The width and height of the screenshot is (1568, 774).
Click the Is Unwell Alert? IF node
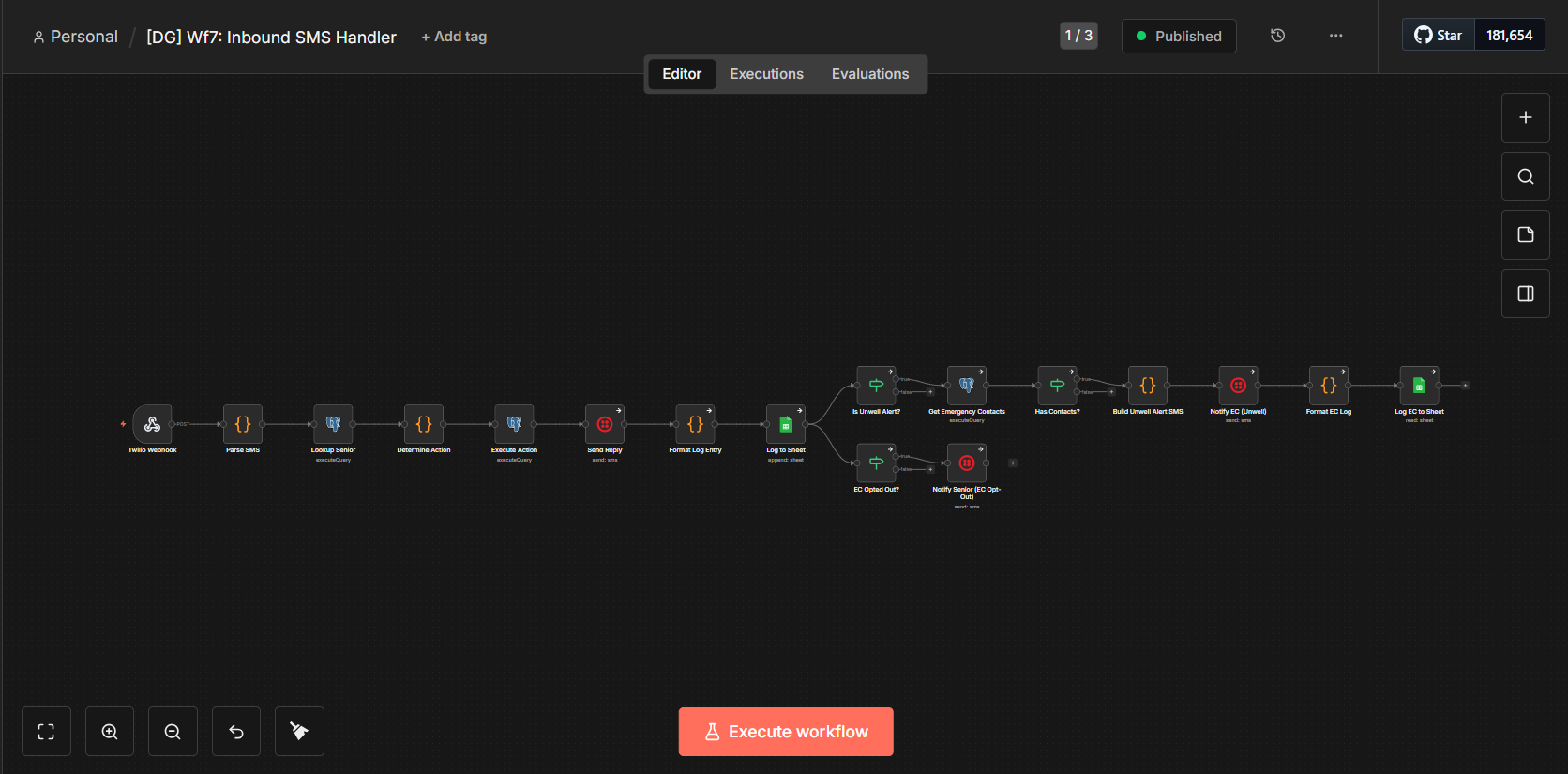point(876,386)
